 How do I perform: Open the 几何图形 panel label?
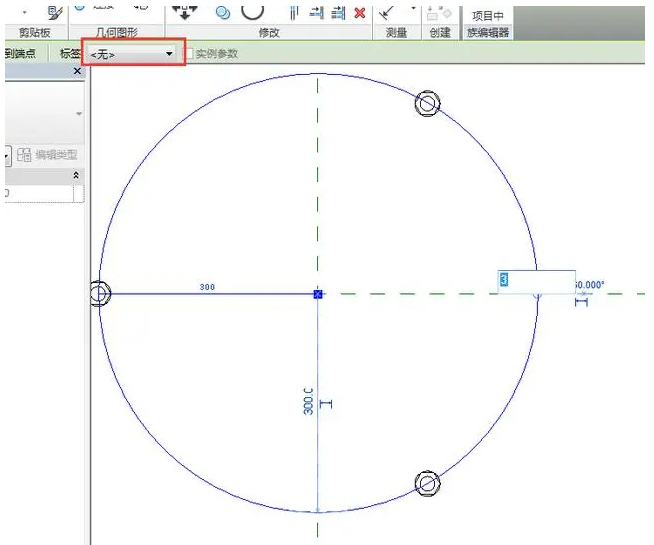119,33
